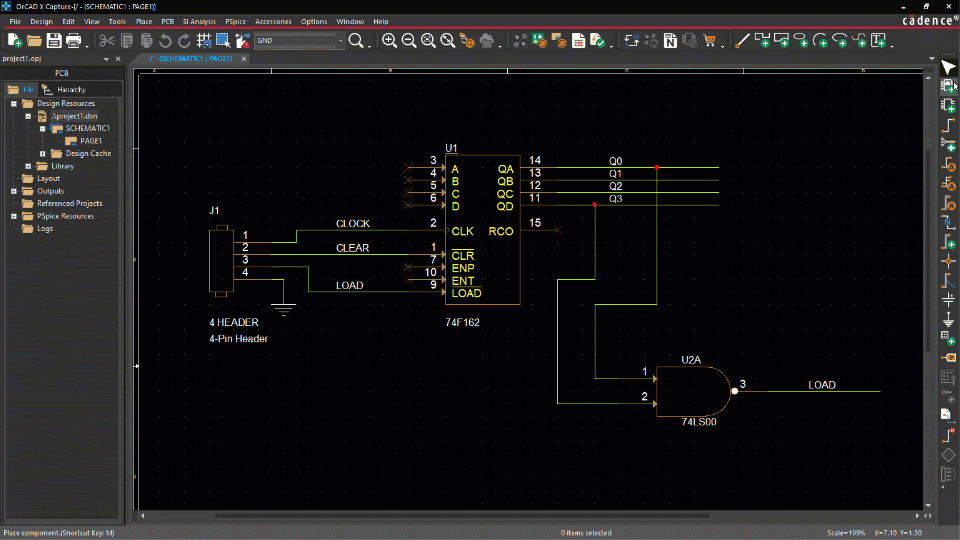The image size is (960, 540).
Task: Open dropdown arrow beside search icon
Action: 369,45
